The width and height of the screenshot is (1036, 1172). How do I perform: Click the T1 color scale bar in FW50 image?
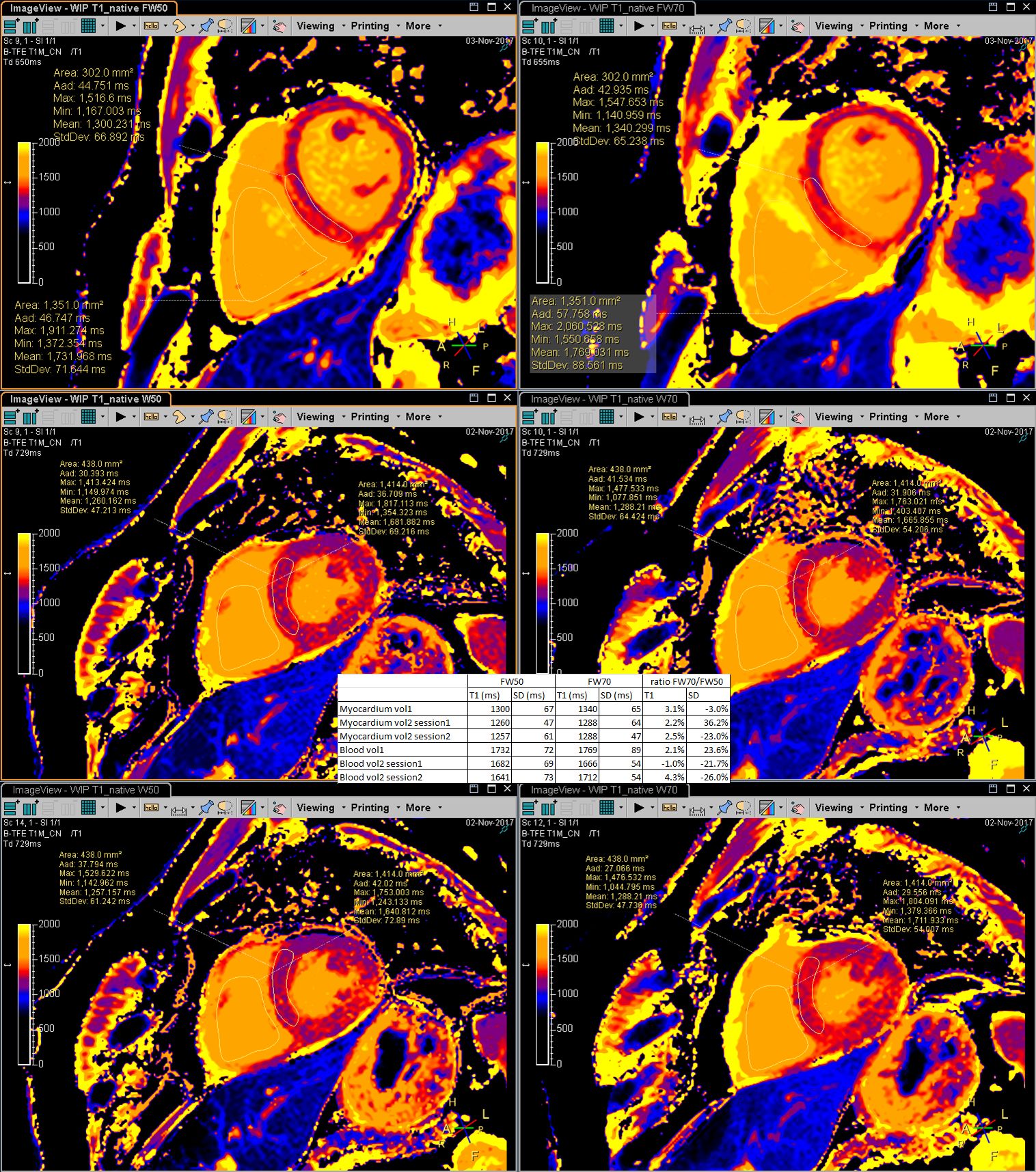click(25, 212)
